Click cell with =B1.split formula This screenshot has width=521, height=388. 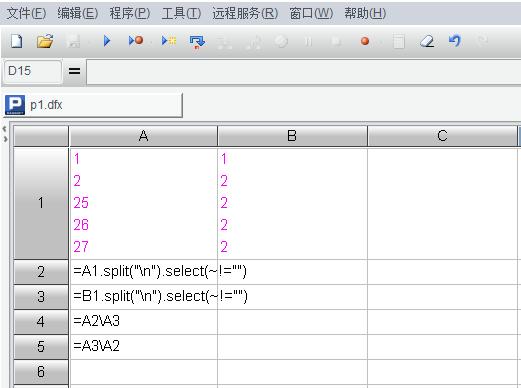(144, 297)
